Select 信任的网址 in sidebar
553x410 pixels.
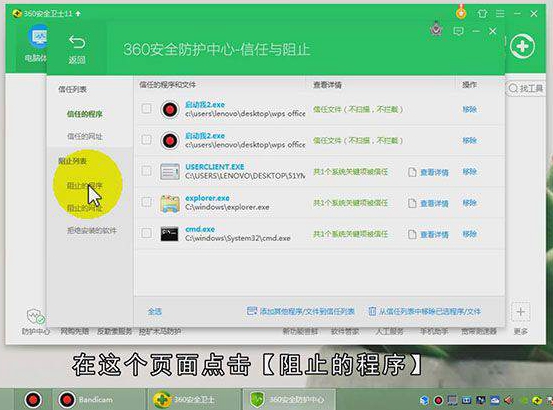pyautogui.click(x=85, y=136)
